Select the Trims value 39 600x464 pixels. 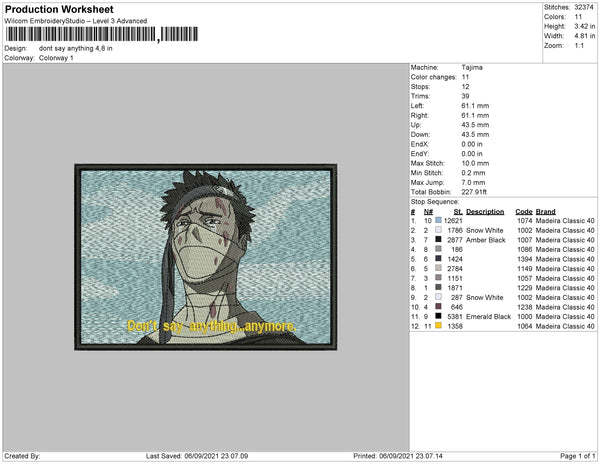point(465,96)
